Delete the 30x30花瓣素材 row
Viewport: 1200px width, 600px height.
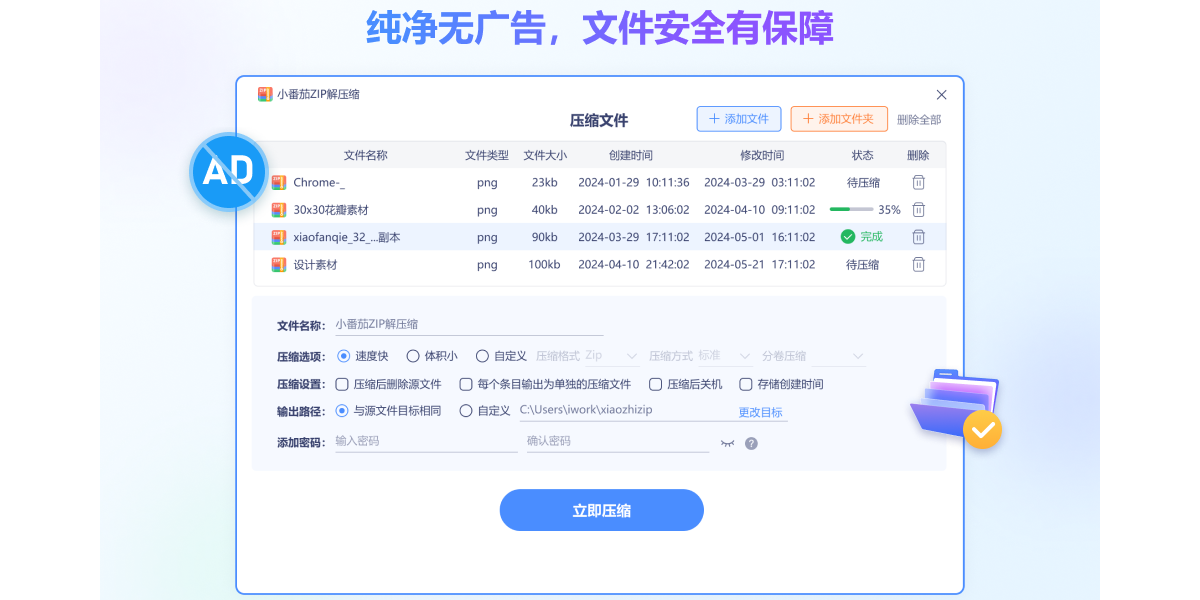[x=918, y=210]
